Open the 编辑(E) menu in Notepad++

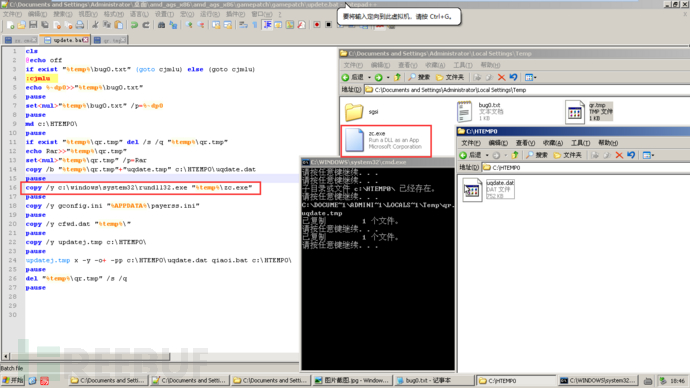pyautogui.click(x=37, y=14)
